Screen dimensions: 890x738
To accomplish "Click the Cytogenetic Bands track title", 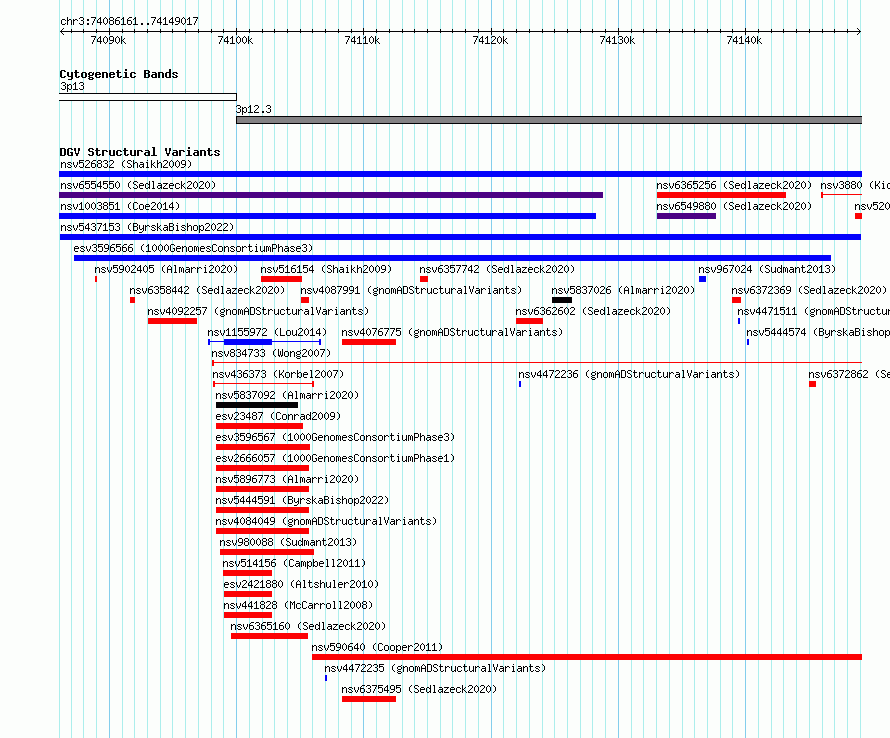I will click(x=119, y=74).
